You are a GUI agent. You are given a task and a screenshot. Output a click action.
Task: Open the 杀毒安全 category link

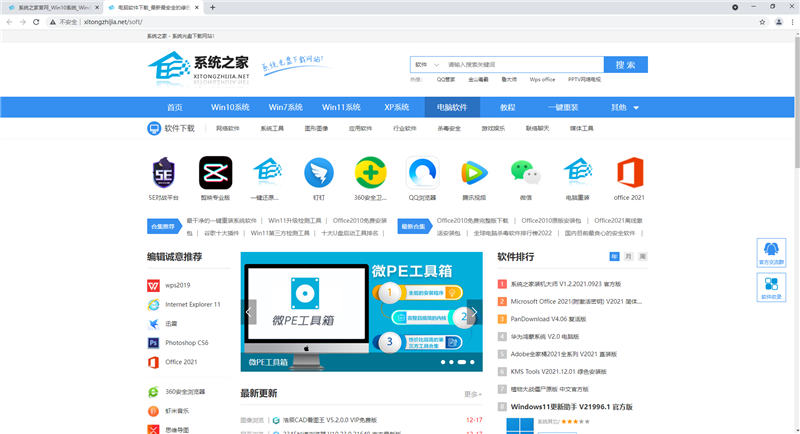tap(449, 129)
